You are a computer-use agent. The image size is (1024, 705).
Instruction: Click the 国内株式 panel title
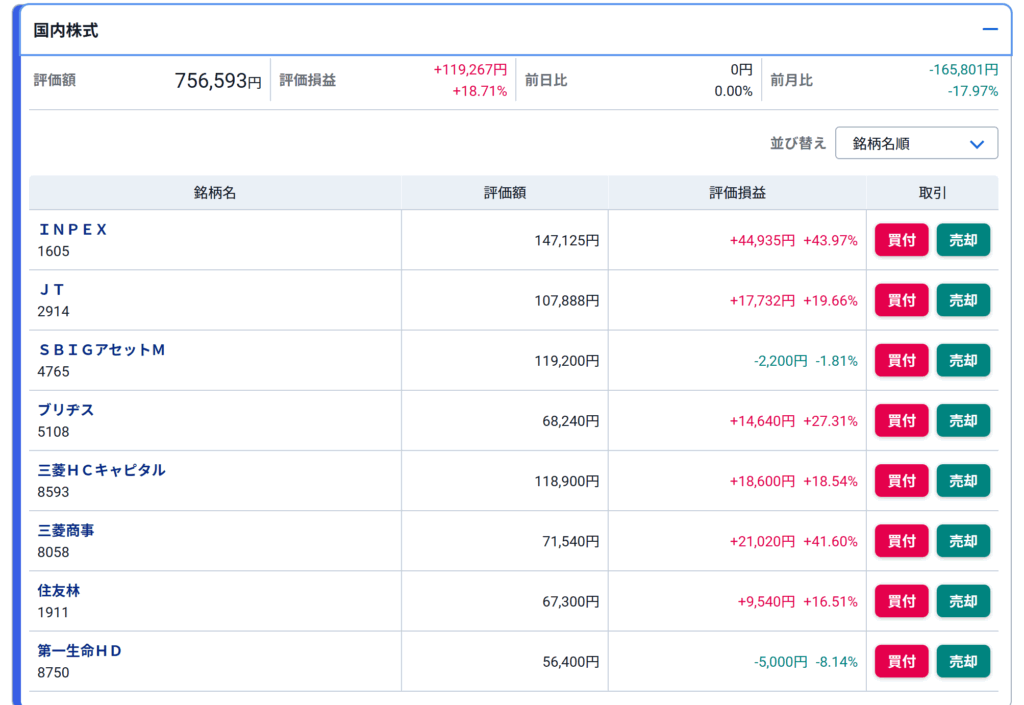66,30
